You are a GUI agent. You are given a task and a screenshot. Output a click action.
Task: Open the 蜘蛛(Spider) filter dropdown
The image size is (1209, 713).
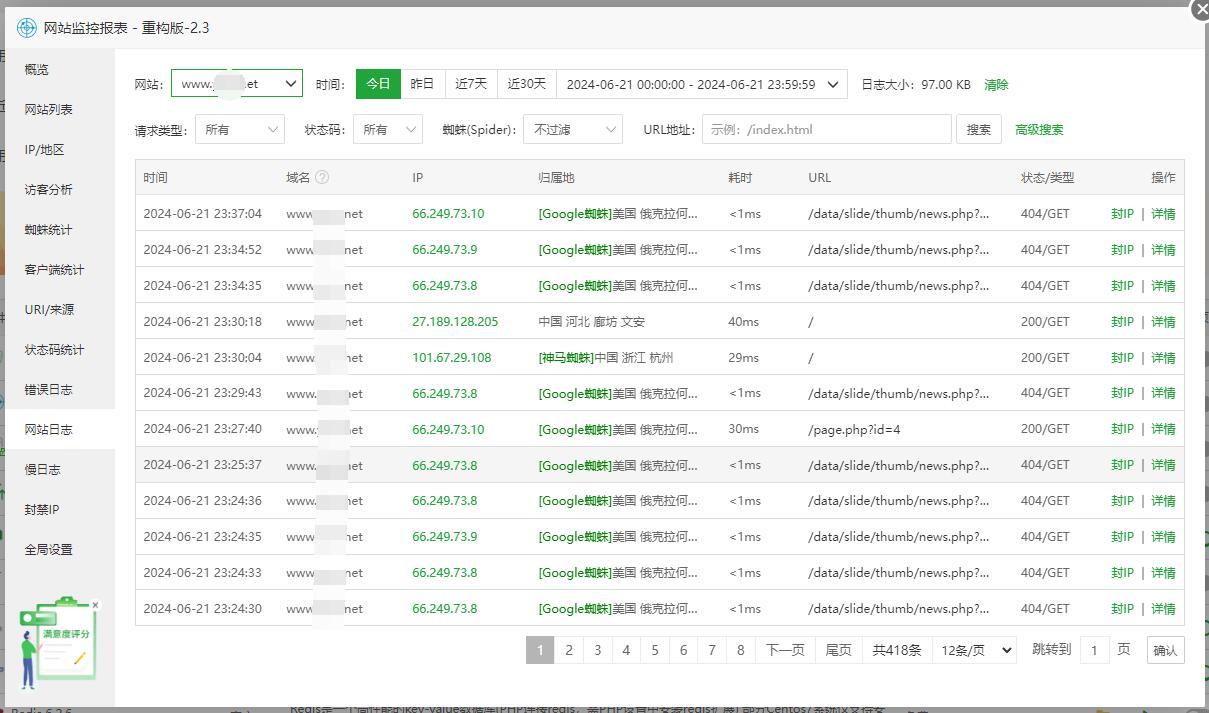pyautogui.click(x=573, y=129)
